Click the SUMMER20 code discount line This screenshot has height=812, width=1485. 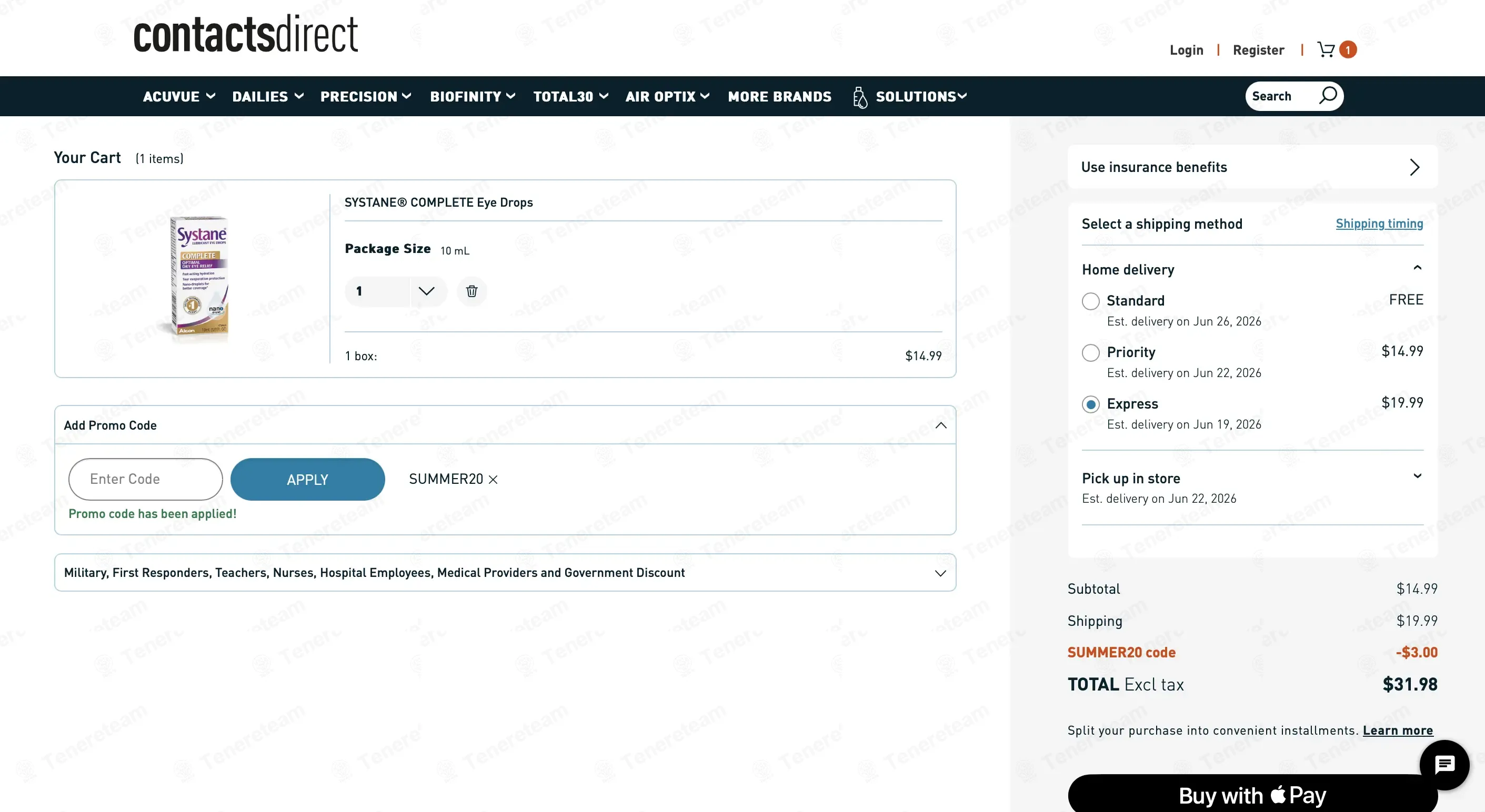click(x=1252, y=652)
